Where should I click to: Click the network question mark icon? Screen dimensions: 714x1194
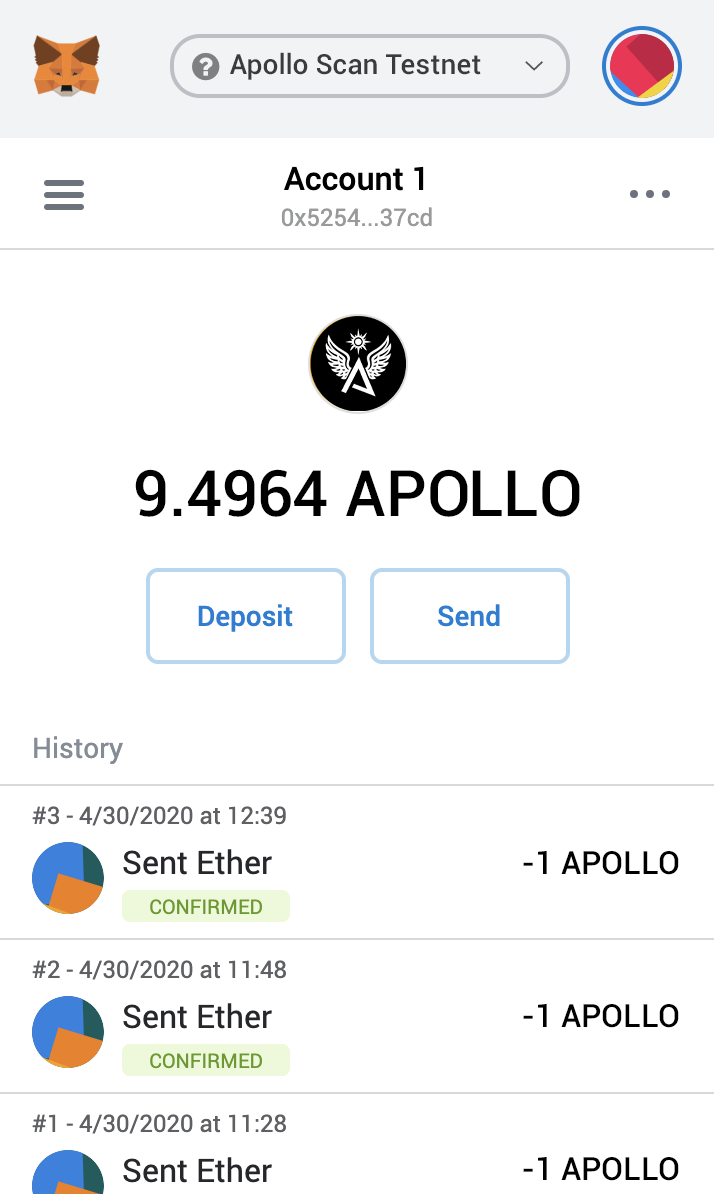coord(206,67)
